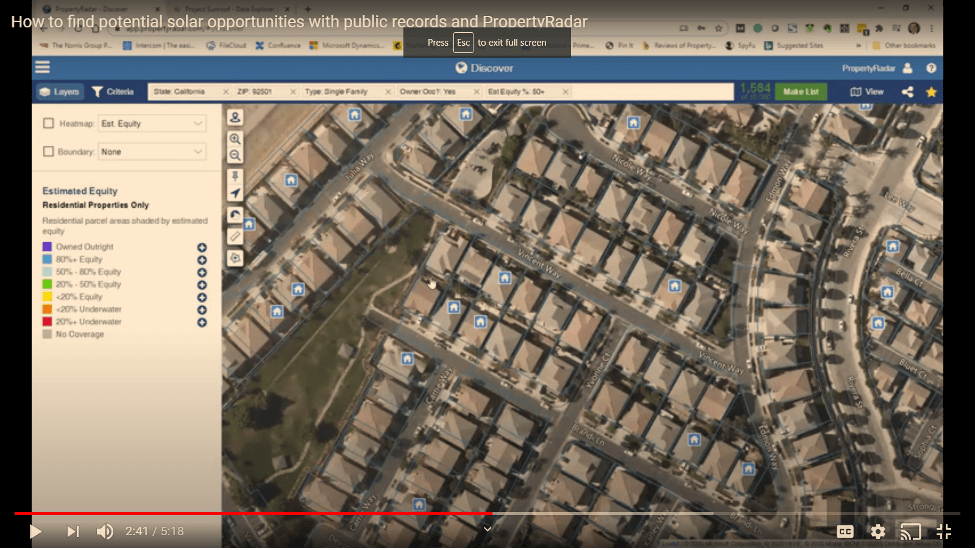Open the View menu
Screen dimensions: 977x550
click(867, 92)
